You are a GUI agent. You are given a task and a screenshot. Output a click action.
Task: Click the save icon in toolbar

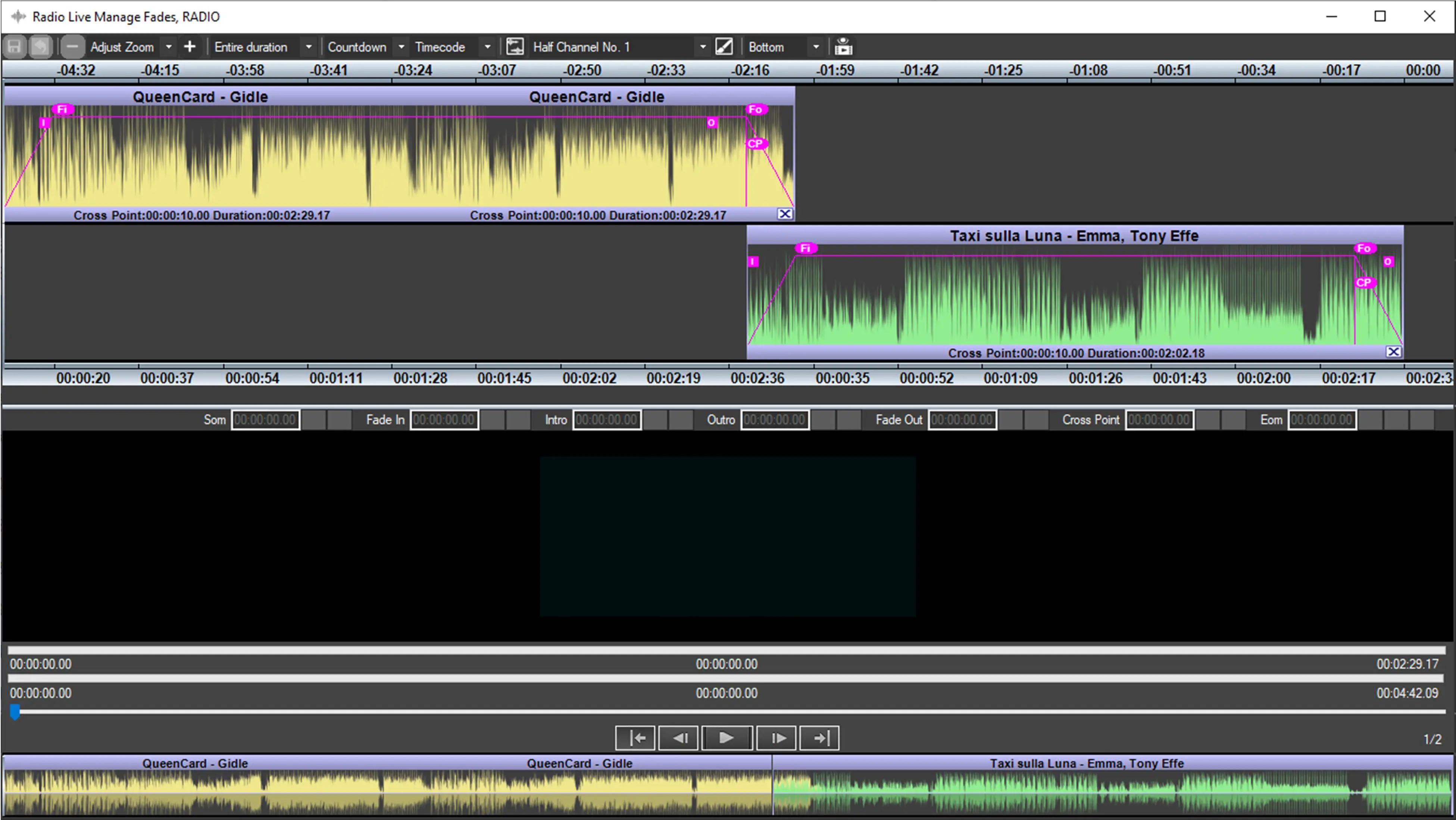pos(15,47)
